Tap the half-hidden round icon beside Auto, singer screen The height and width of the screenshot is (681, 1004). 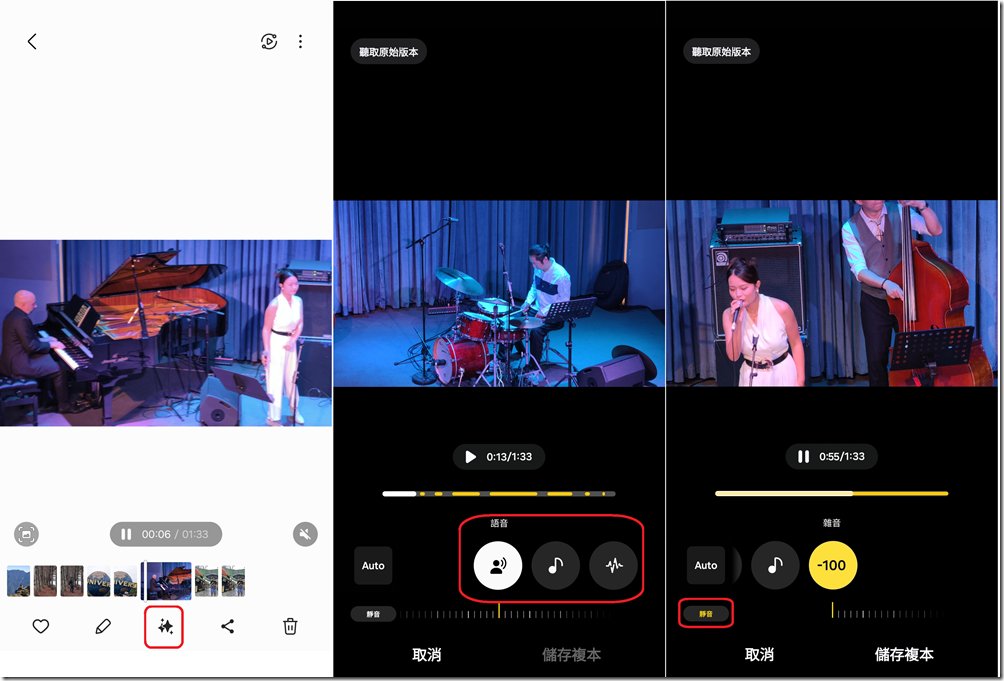[736, 566]
